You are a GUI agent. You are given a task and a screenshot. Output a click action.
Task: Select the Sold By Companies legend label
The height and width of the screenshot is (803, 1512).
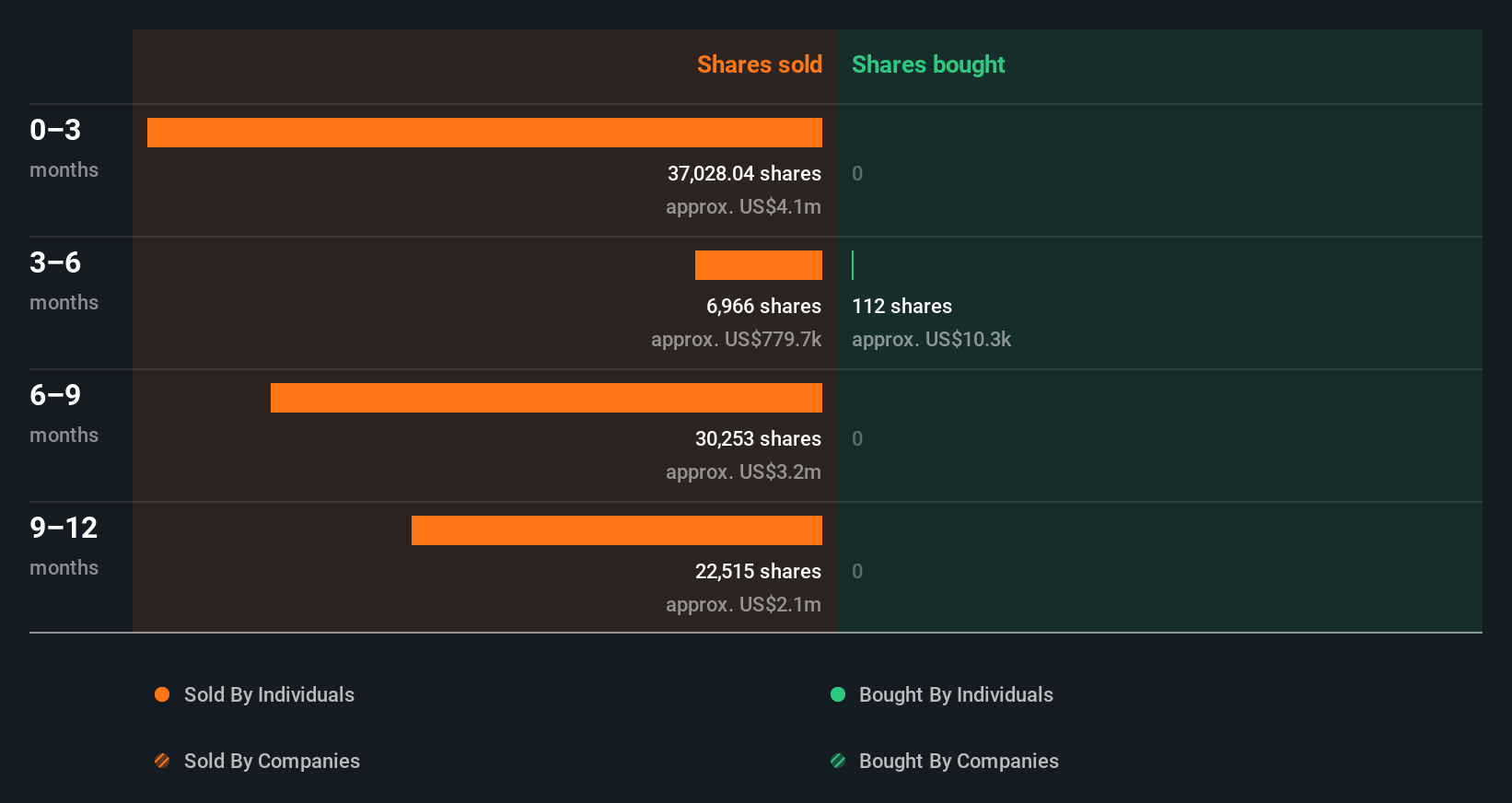[x=272, y=762]
